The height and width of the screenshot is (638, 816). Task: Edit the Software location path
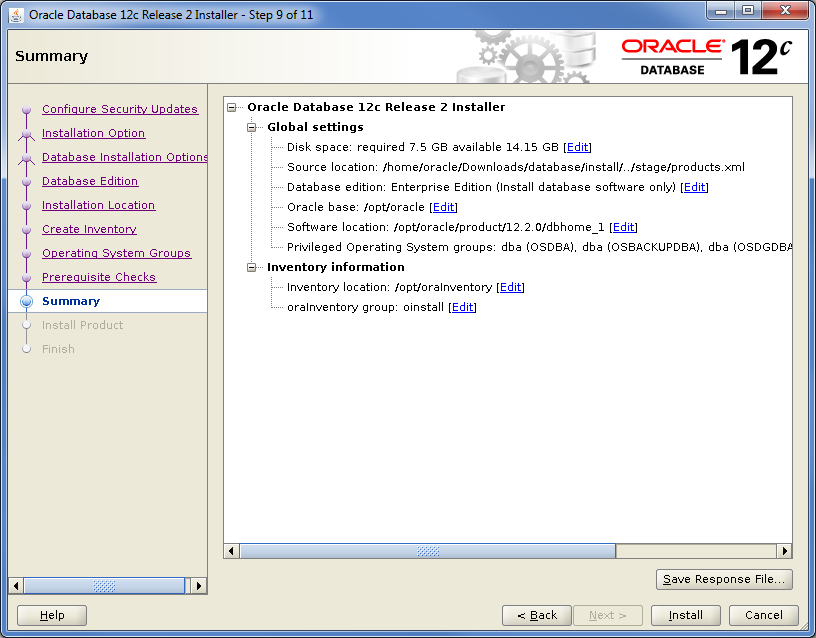point(623,227)
